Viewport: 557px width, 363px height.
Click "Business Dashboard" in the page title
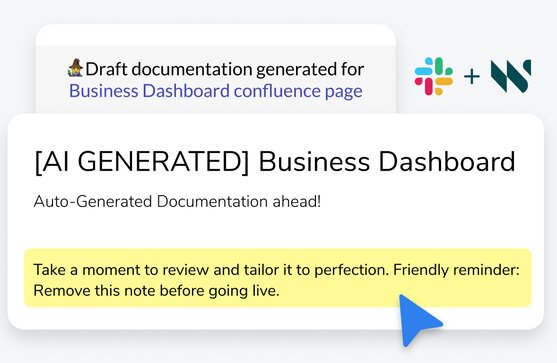[387, 162]
